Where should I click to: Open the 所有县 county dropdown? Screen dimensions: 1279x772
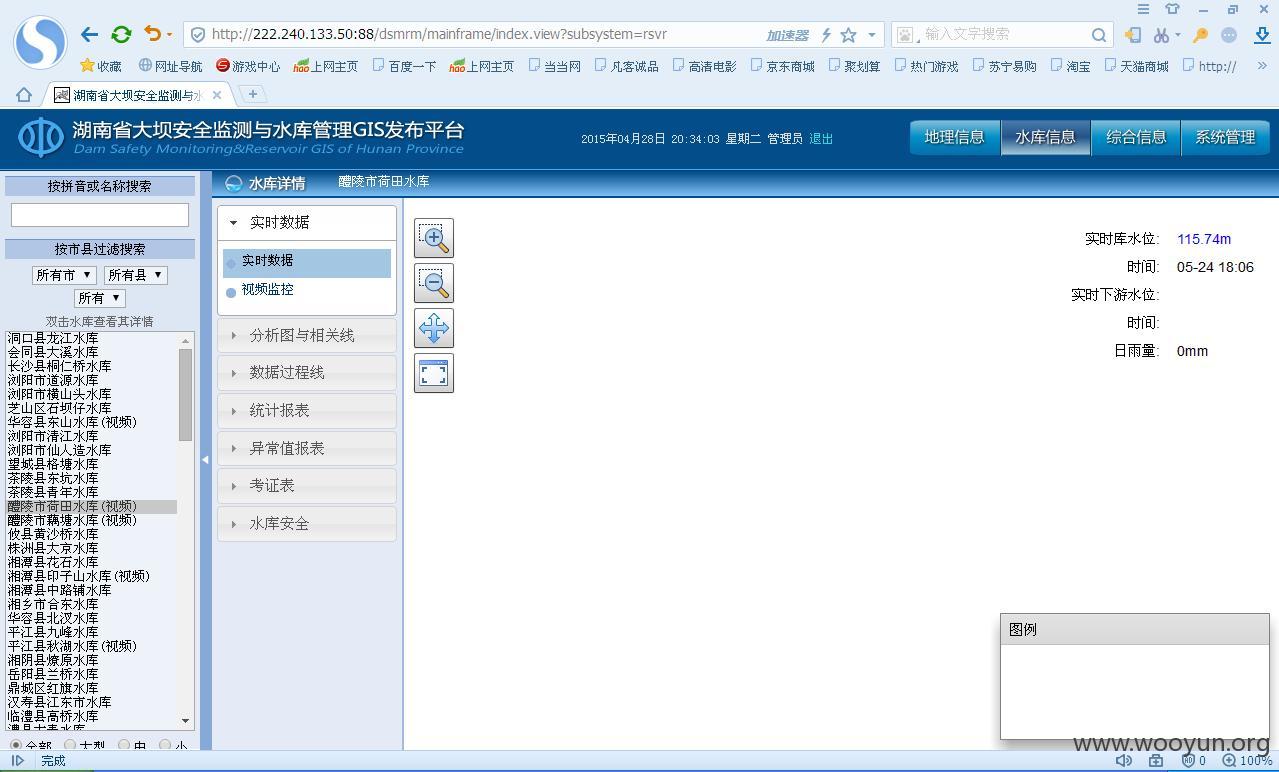coord(135,275)
